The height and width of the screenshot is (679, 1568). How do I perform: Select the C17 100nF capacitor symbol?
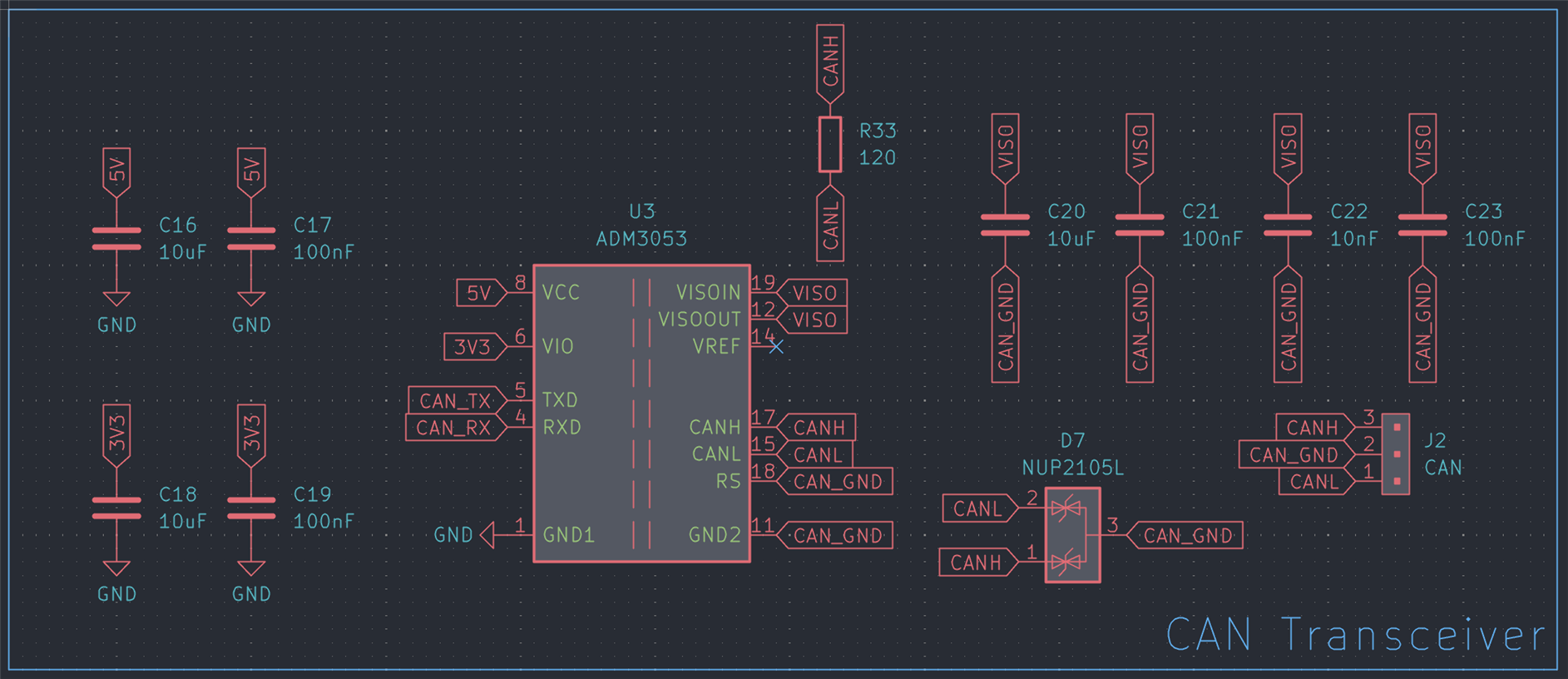(251, 239)
